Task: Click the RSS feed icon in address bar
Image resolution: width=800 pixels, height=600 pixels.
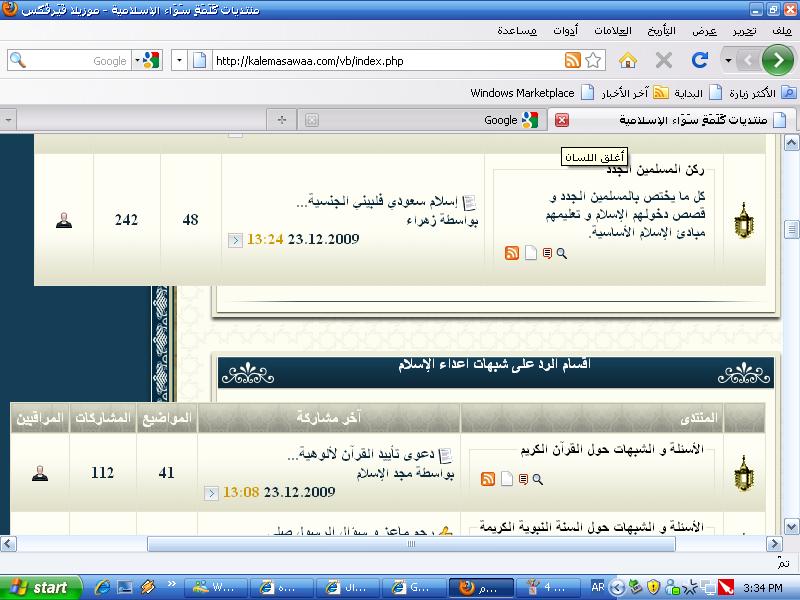Action: (x=573, y=61)
